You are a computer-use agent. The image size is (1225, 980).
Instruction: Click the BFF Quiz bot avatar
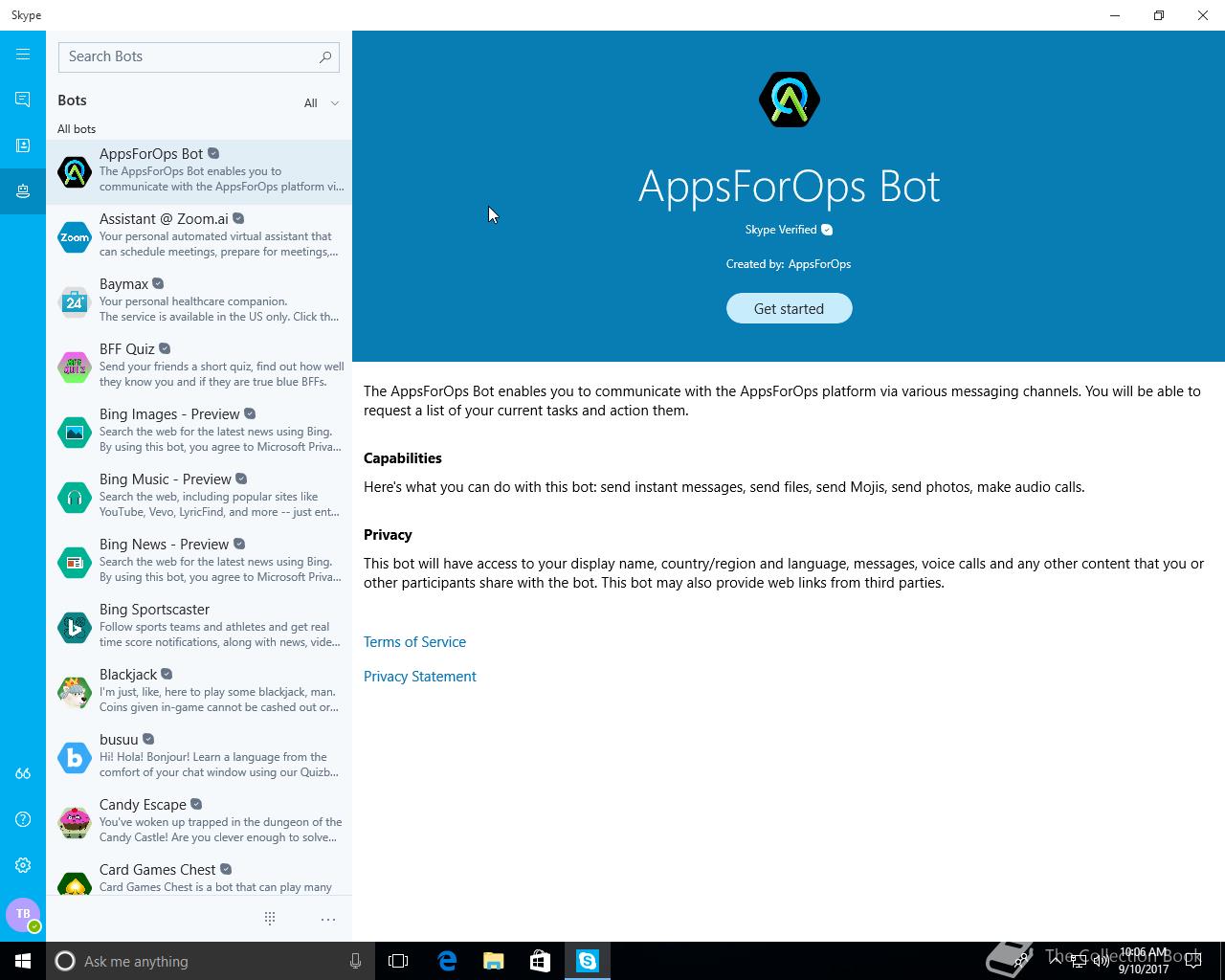pyautogui.click(x=75, y=367)
